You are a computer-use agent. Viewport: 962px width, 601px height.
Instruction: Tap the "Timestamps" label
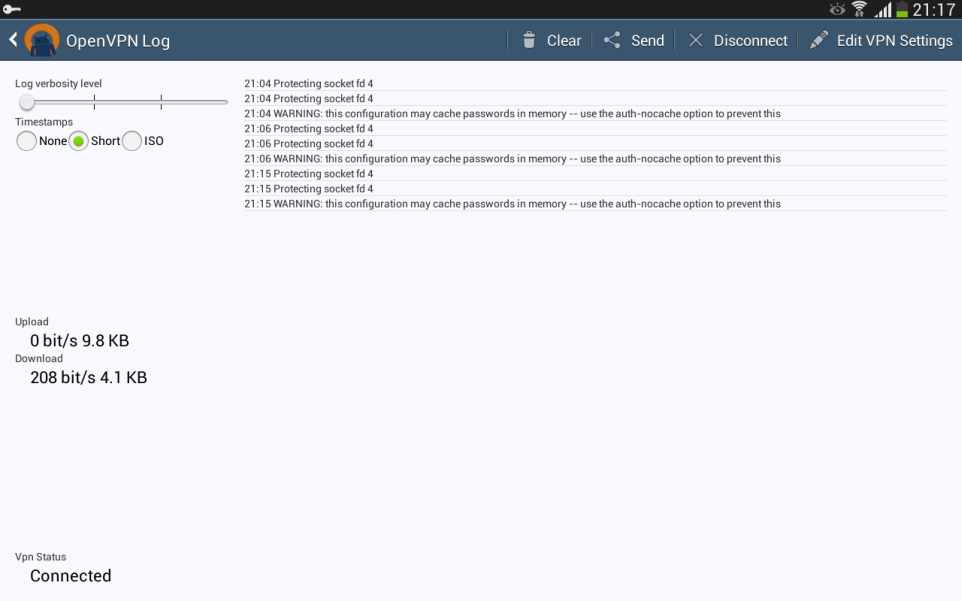click(44, 122)
